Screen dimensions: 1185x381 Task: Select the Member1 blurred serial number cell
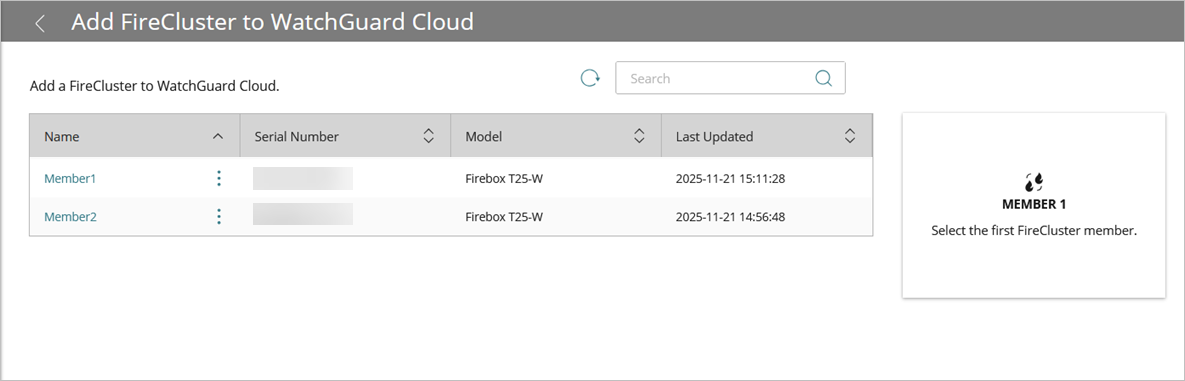pyautogui.click(x=303, y=178)
